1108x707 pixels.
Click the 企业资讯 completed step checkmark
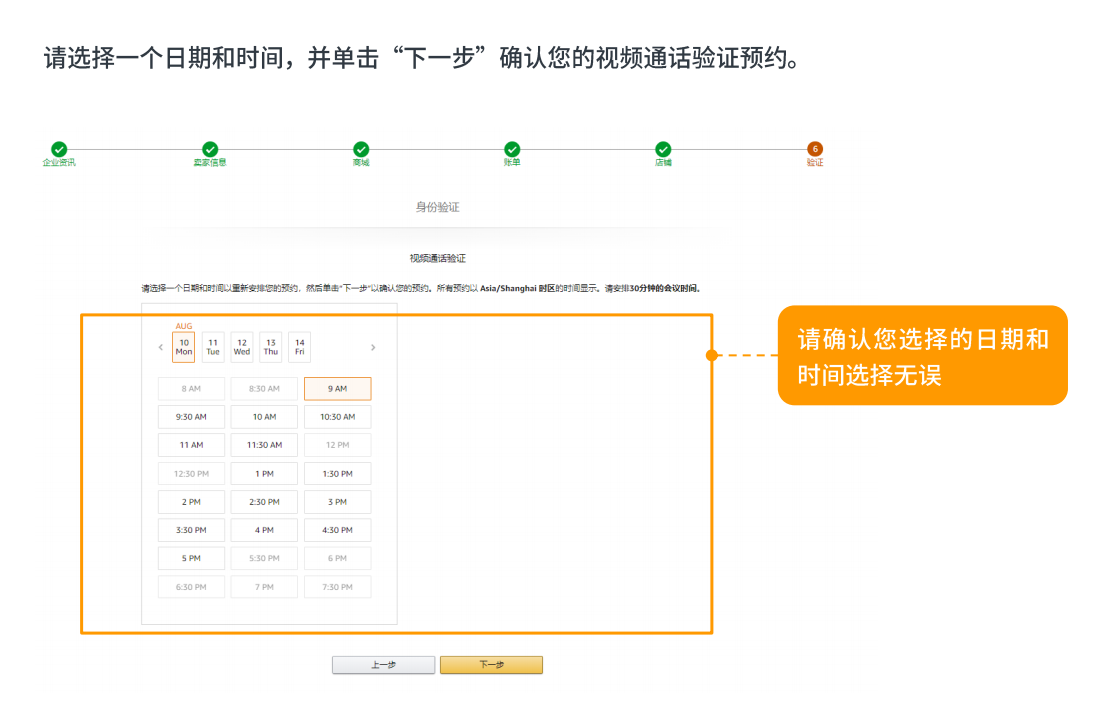pyautogui.click(x=59, y=149)
